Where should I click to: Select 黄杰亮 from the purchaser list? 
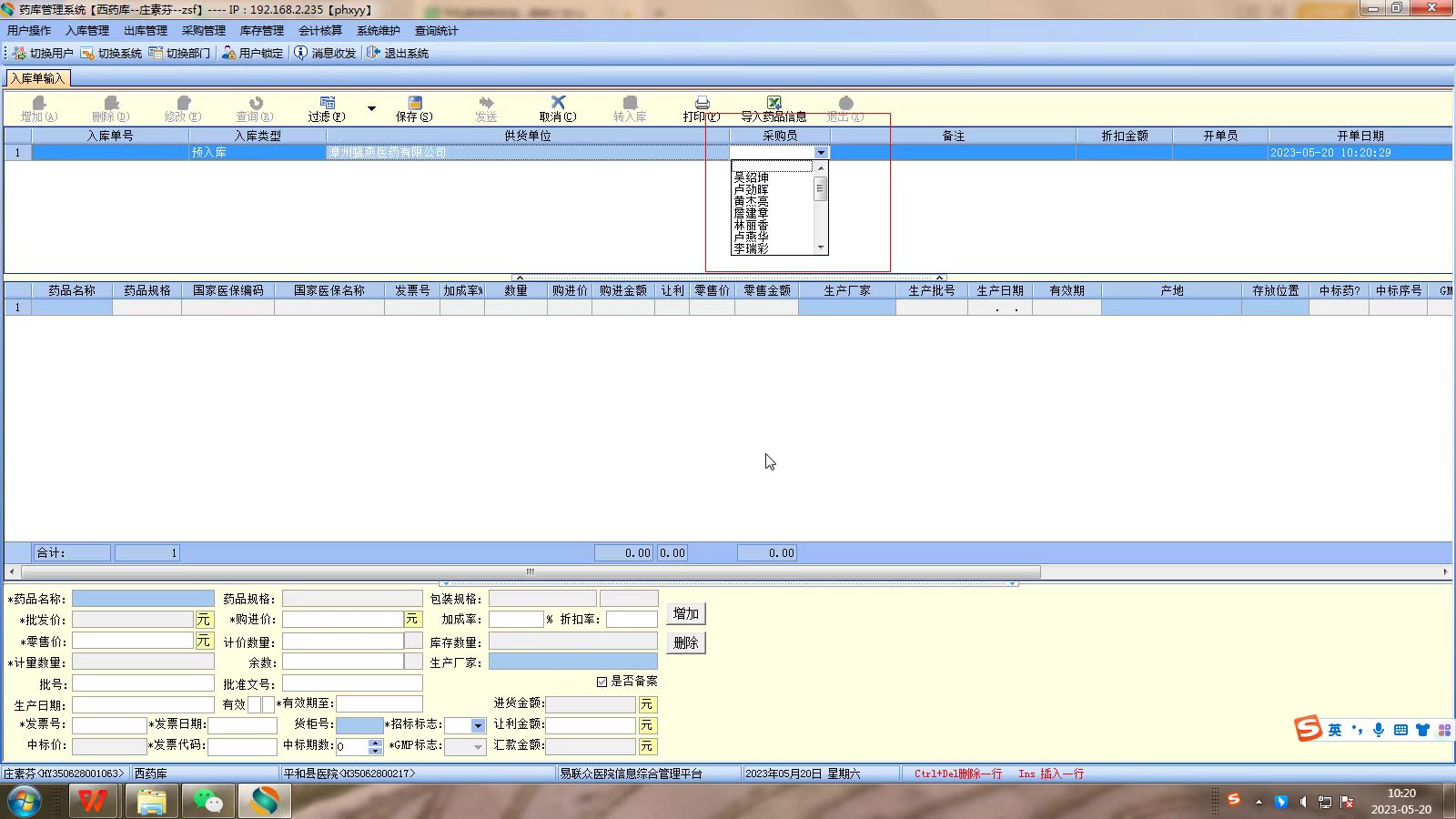[752, 201]
